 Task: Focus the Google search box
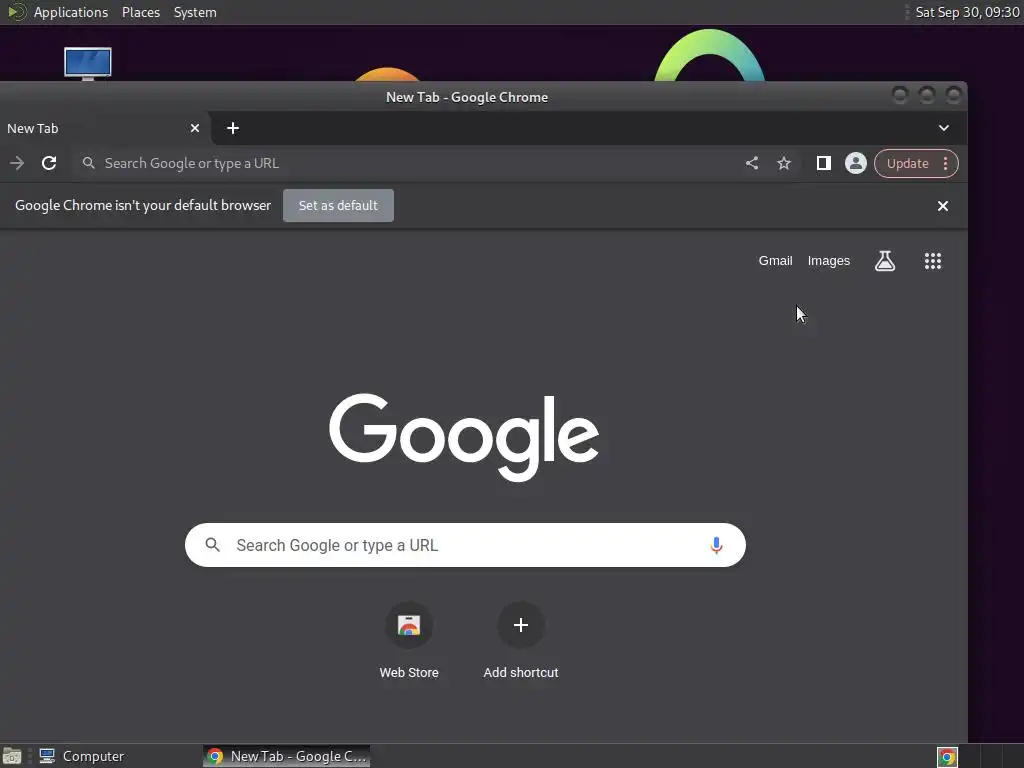[465, 545]
